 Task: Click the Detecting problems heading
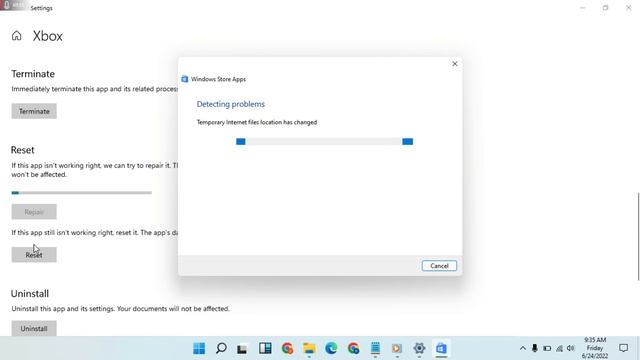click(x=231, y=104)
